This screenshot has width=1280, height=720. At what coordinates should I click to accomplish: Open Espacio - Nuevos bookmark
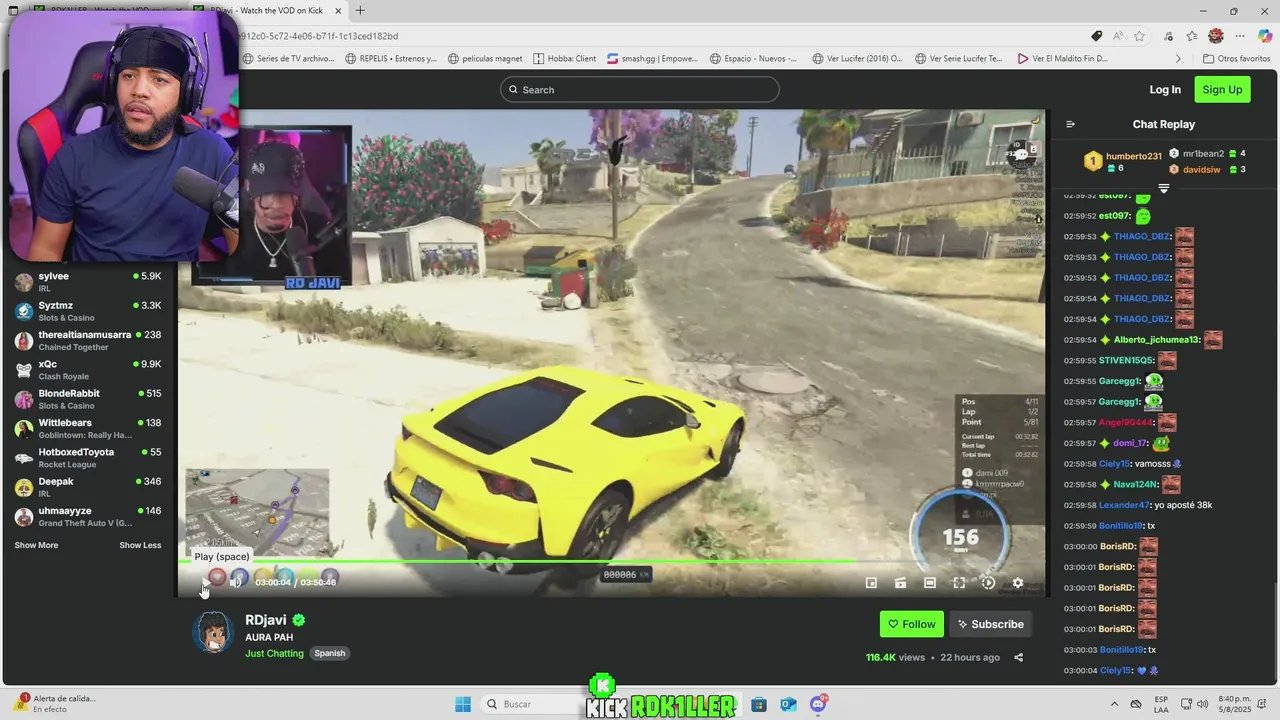coord(754,59)
